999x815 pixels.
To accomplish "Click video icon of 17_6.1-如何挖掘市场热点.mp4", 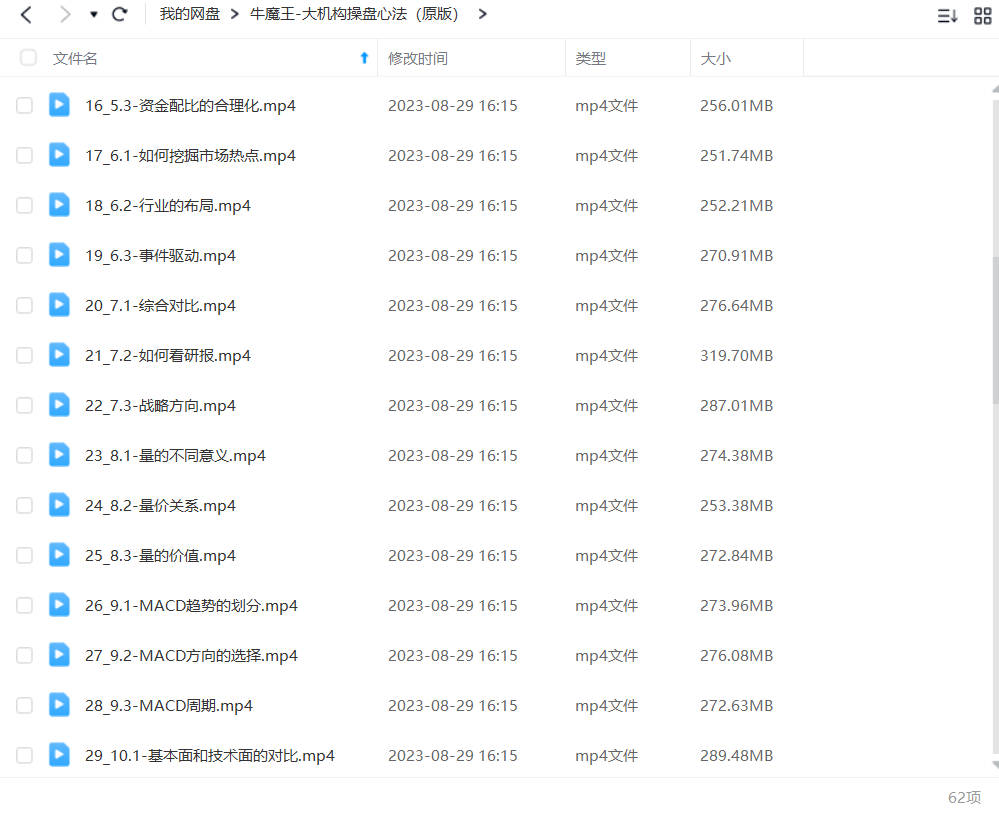I will tap(59, 155).
